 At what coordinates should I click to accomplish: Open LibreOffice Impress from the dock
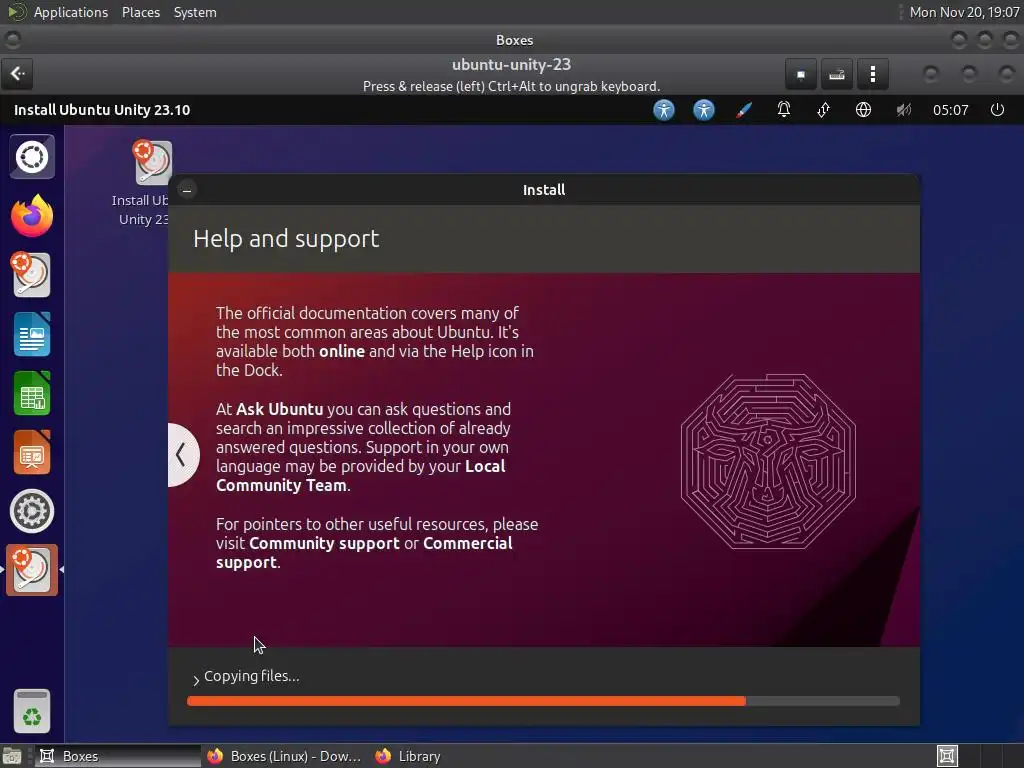pyautogui.click(x=32, y=452)
